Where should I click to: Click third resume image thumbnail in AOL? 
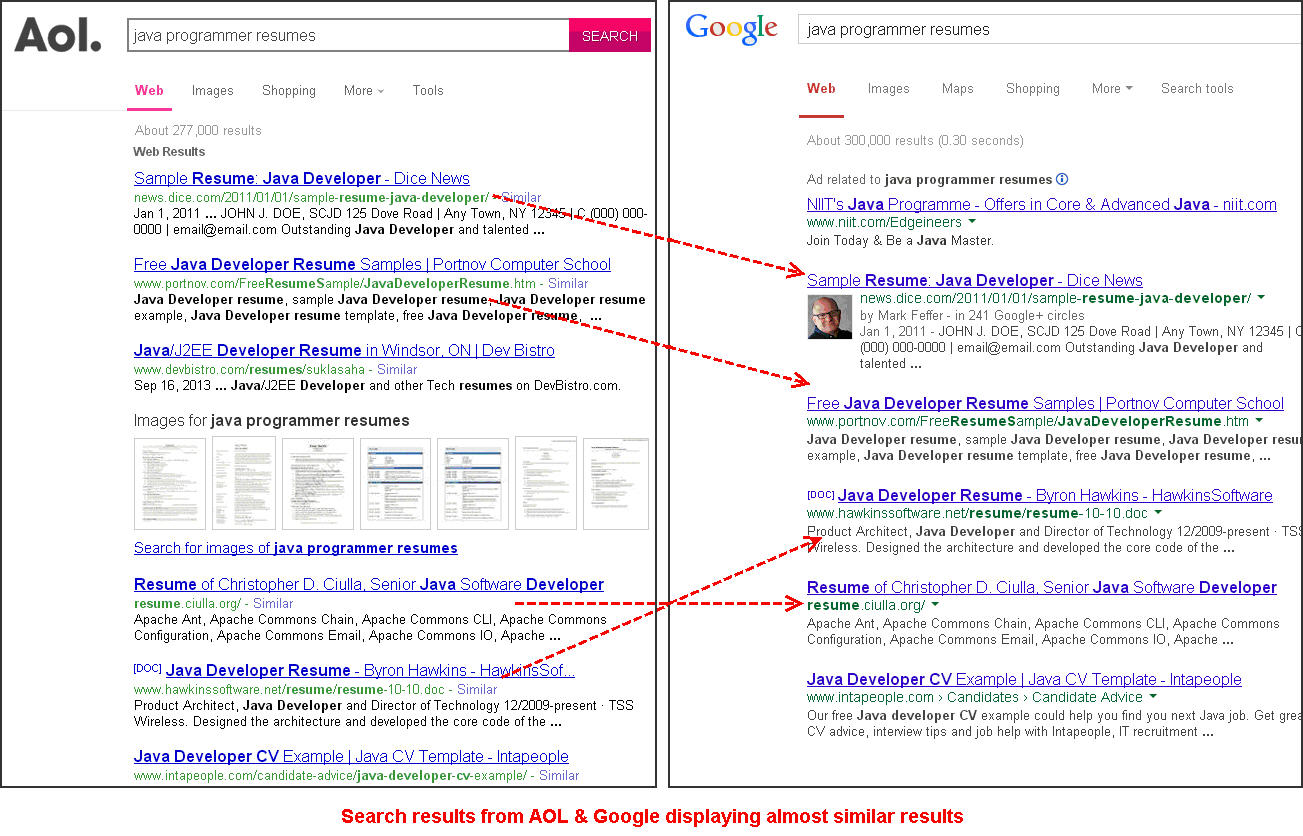pyautogui.click(x=318, y=483)
